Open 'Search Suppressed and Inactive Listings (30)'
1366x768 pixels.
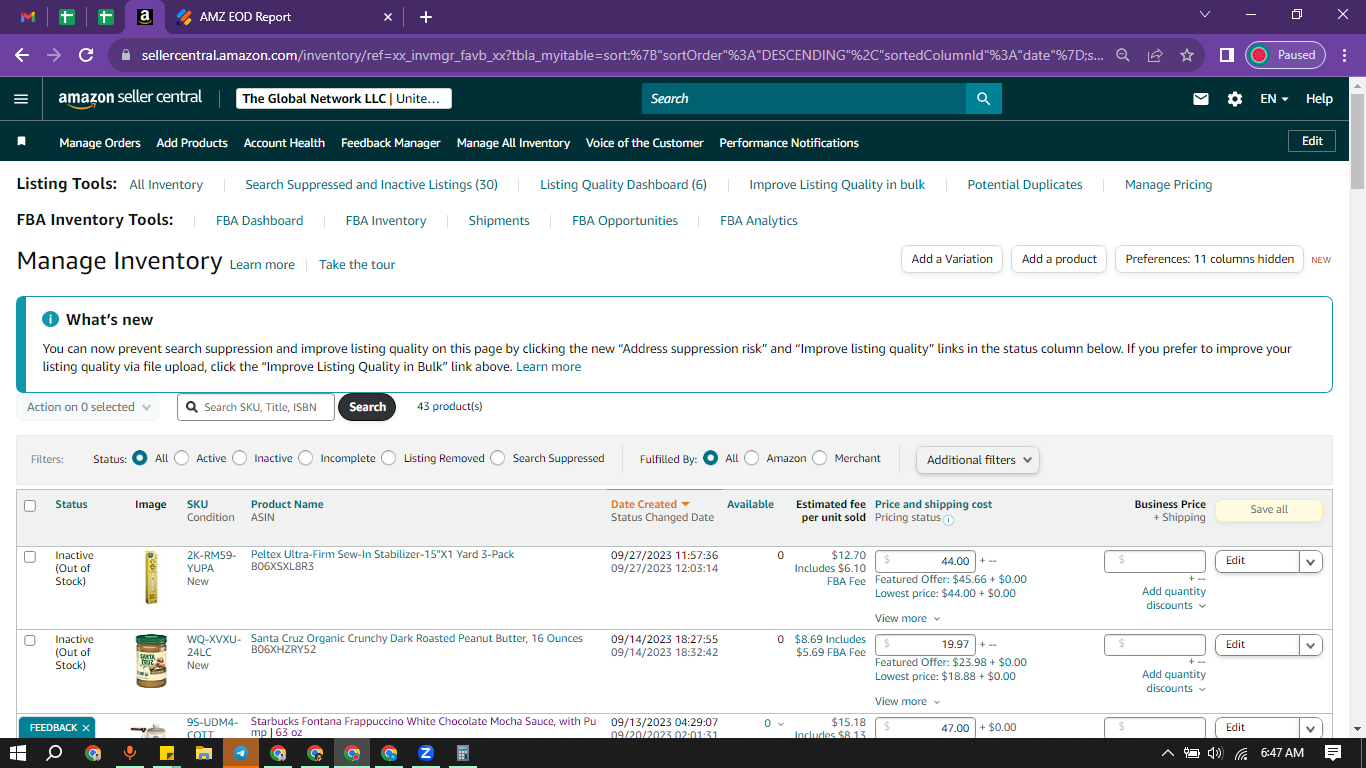click(x=372, y=185)
